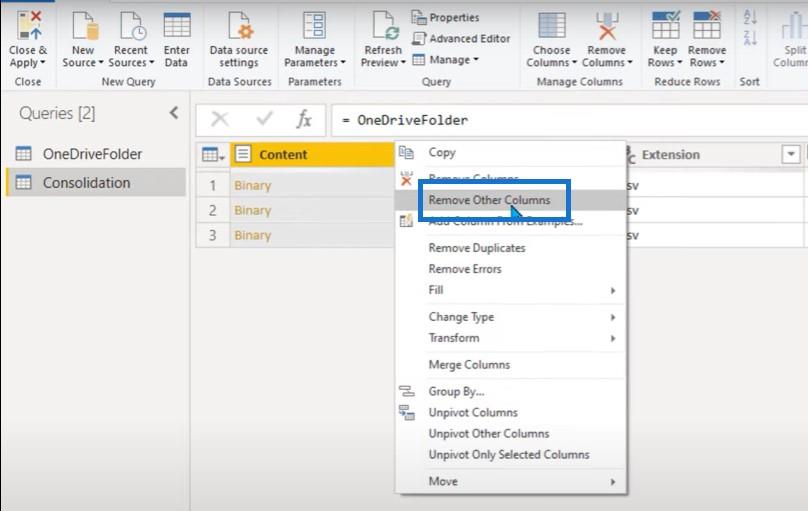Select row number 1 header
The height and width of the screenshot is (511, 808).
pyautogui.click(x=213, y=185)
